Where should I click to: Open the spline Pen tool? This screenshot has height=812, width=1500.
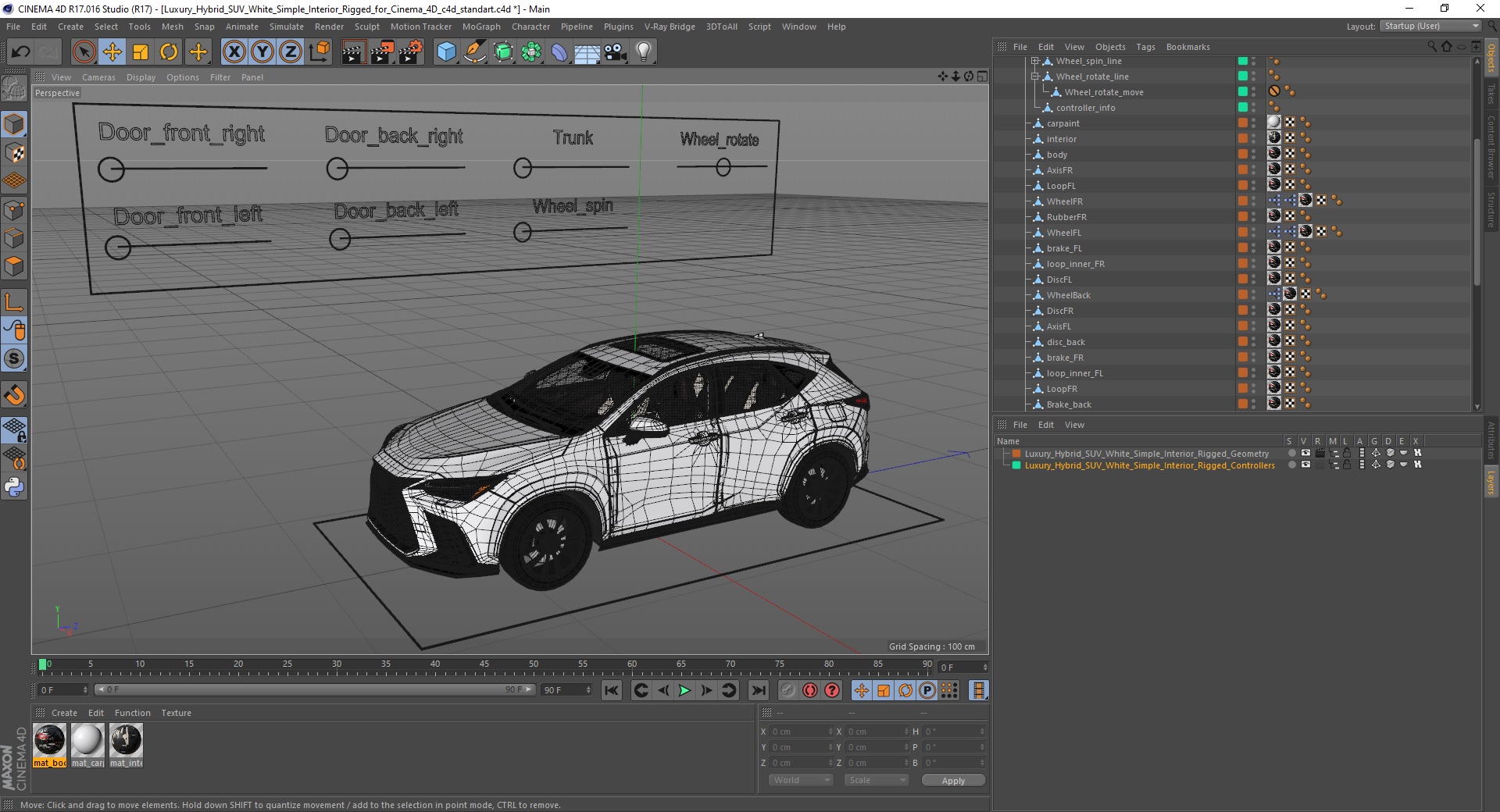pyautogui.click(x=475, y=52)
